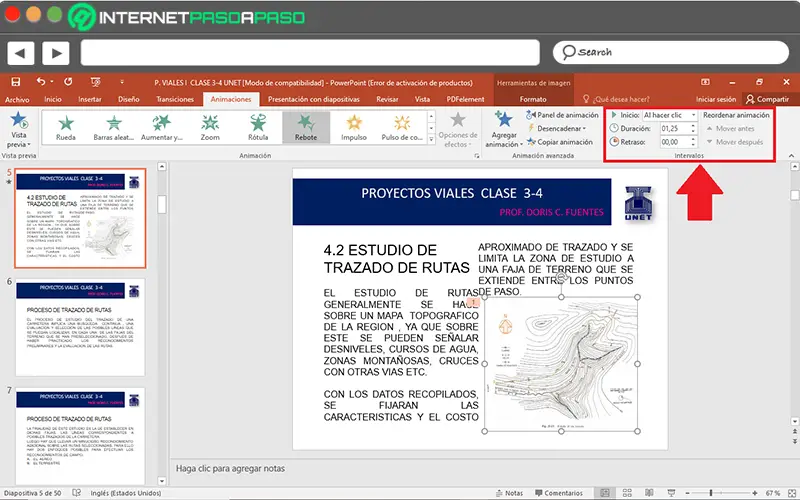The height and width of the screenshot is (500, 800).
Task: Switch to Normal view icon
Action: 605,493
